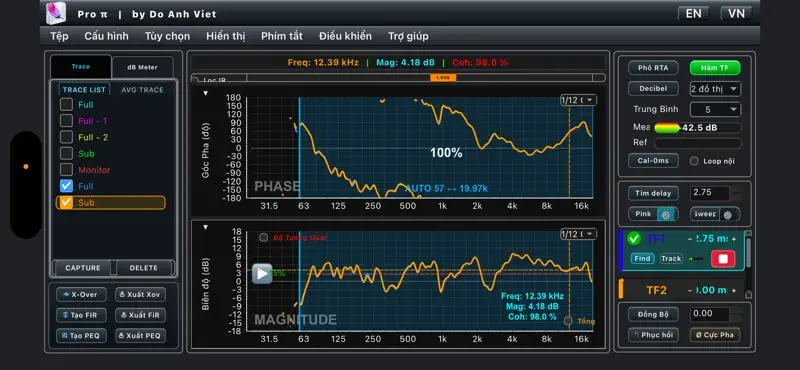This screenshot has width=800, height=370.
Task: Collapse the phase graph with its triangle
Action: tap(206, 93)
